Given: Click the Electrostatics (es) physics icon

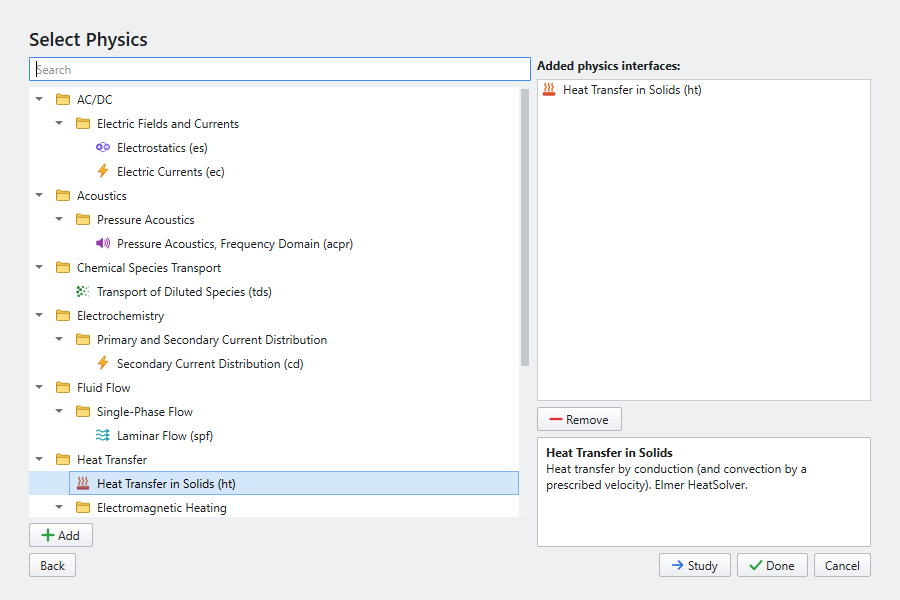Looking at the screenshot, I should tap(103, 148).
